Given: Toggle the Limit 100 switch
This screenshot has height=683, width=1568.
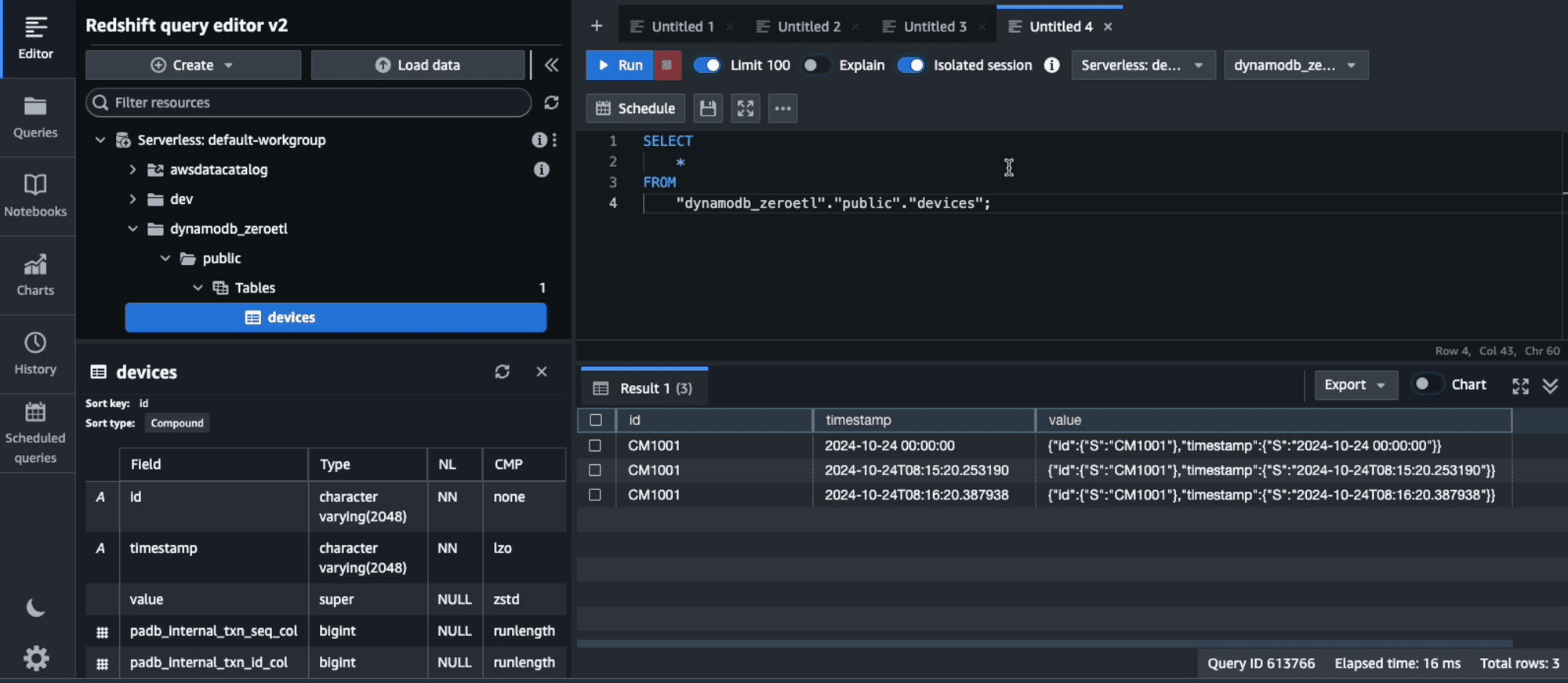Looking at the screenshot, I should (707, 65).
